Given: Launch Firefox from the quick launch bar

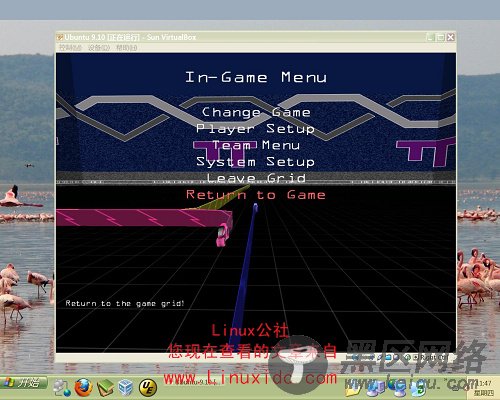Looking at the screenshot, I should pos(83,388).
